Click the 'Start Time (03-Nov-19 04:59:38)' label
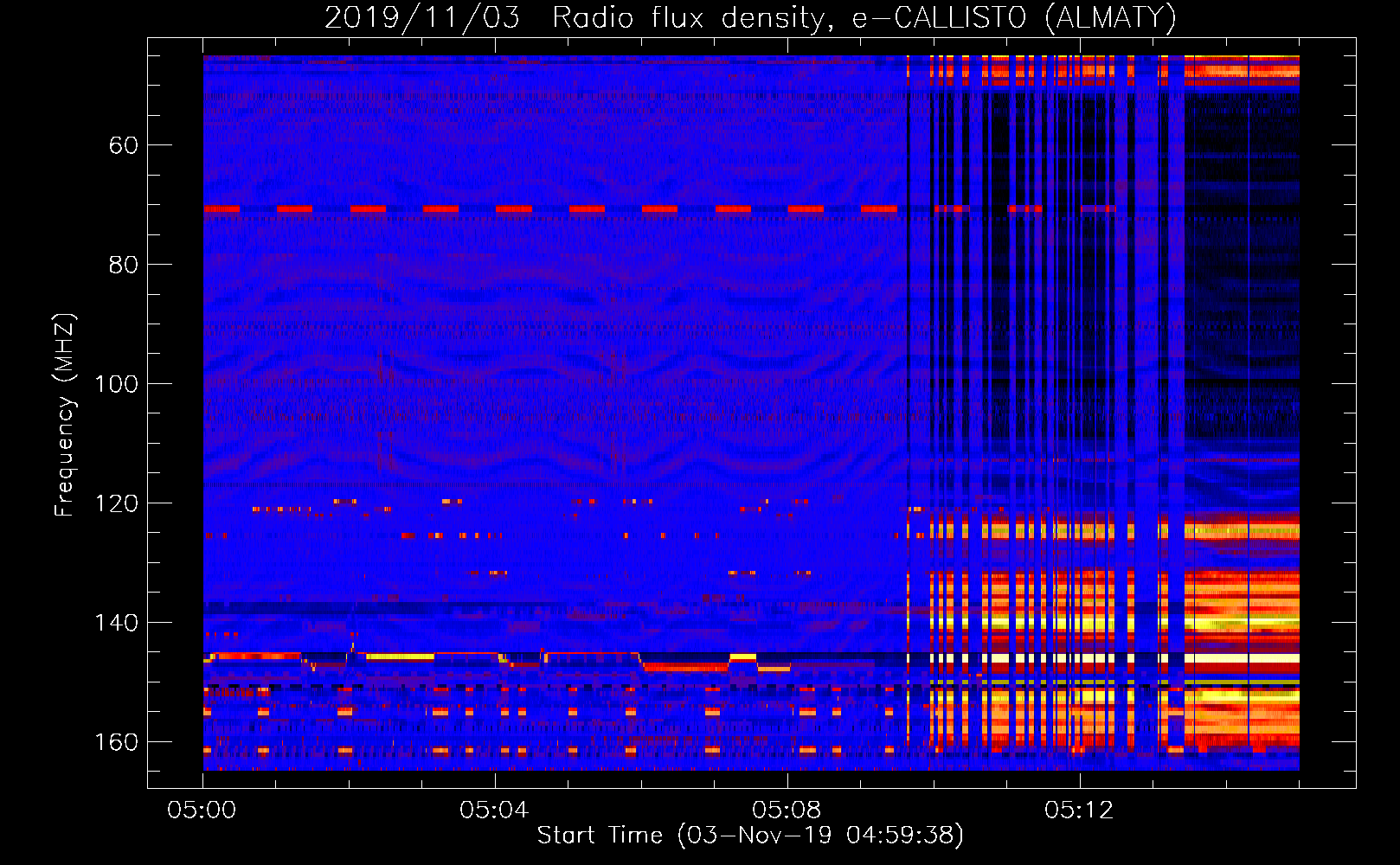This screenshot has height=865, width=1400. (x=750, y=836)
